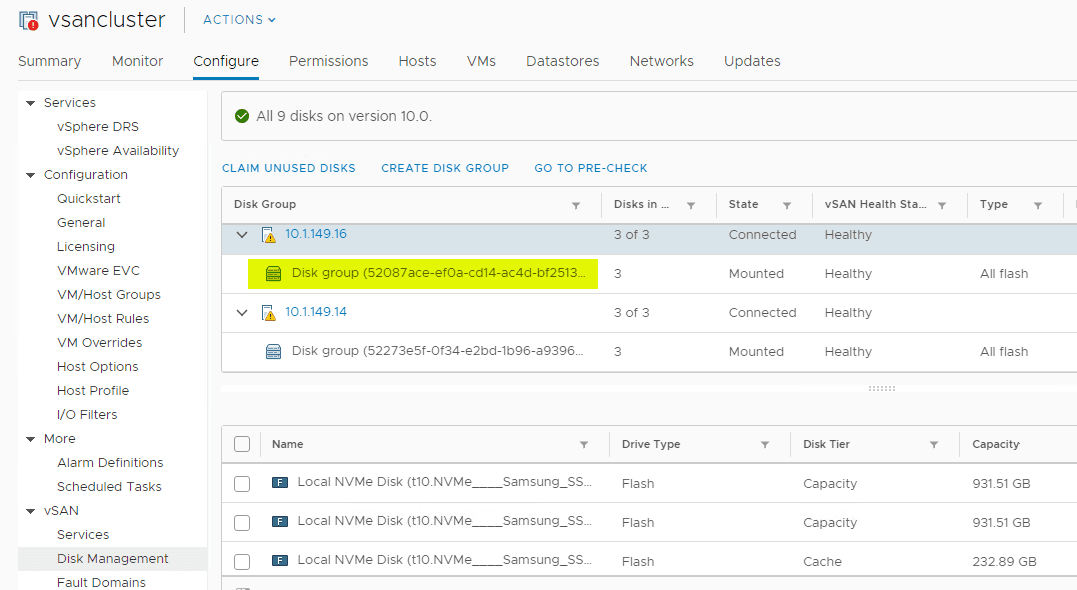Click the highlighted disk group icon
1077x590 pixels.
pos(274,274)
